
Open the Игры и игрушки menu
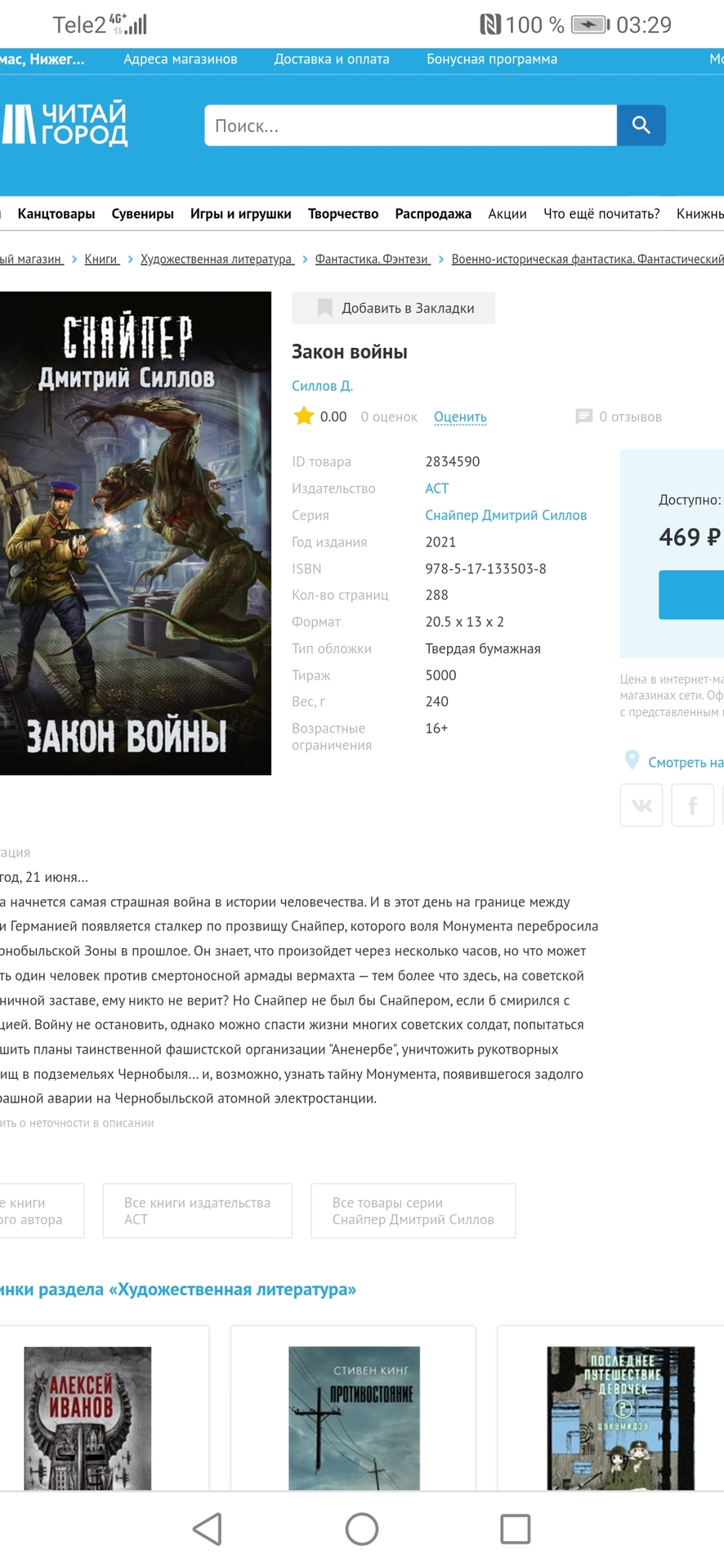(241, 214)
